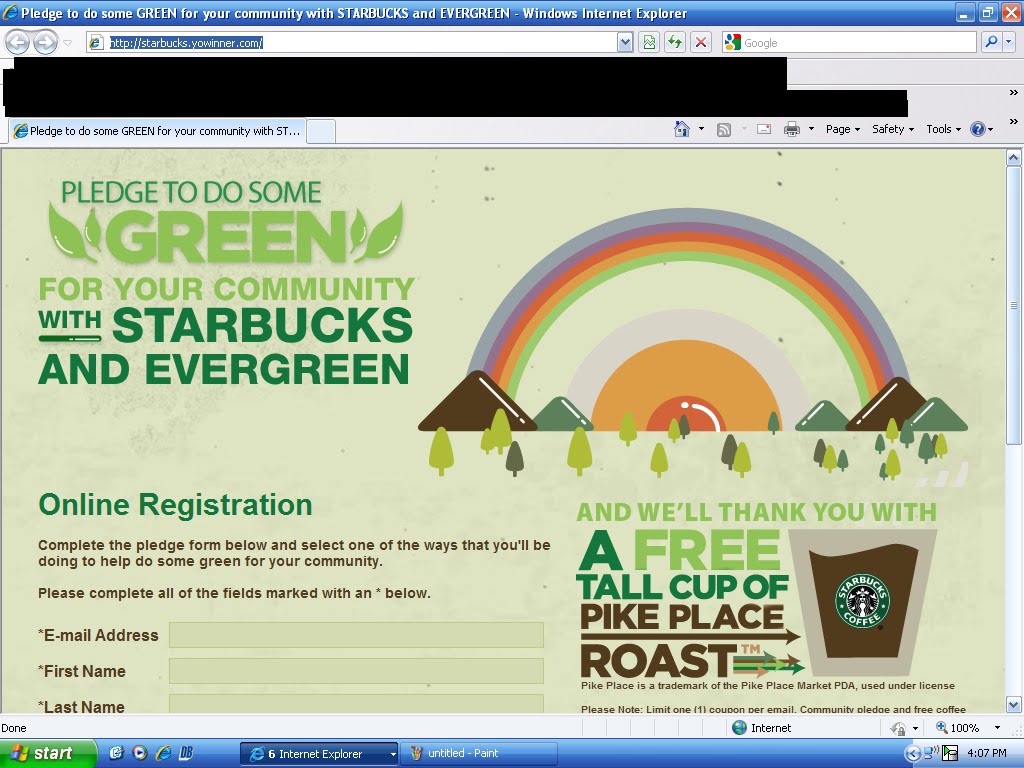Click the DB quick launch icon
Image resolution: width=1024 pixels, height=768 pixels.
[186, 753]
